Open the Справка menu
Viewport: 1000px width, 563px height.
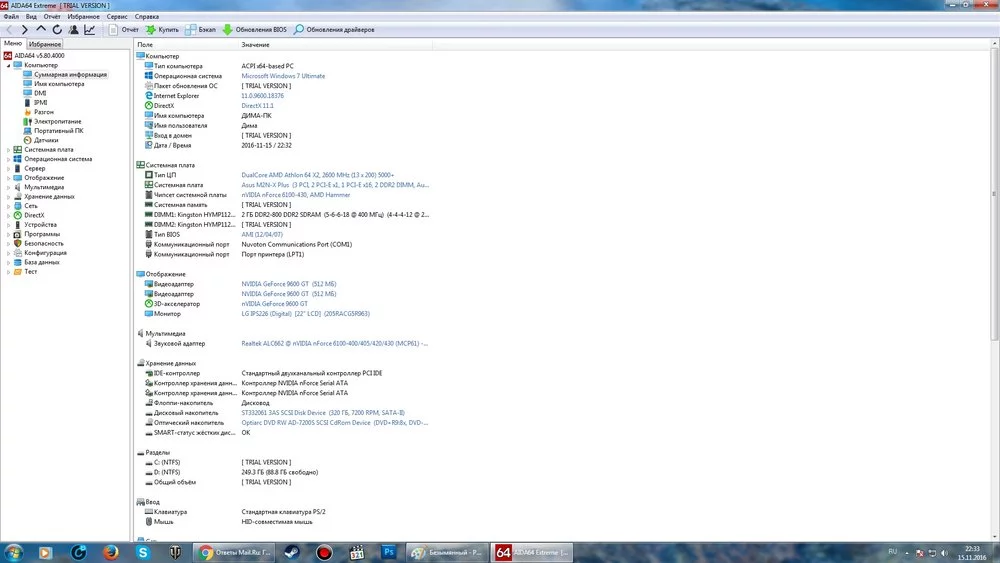click(x=147, y=17)
